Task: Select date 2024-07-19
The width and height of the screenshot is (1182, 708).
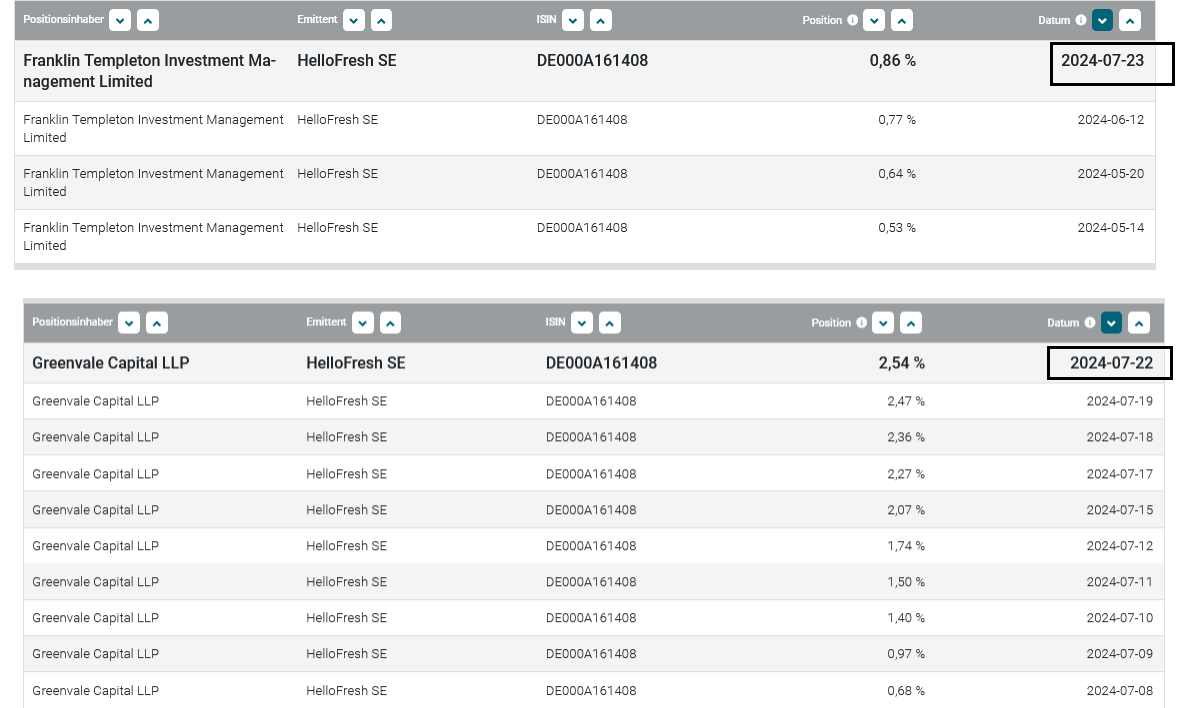Action: coord(1119,402)
